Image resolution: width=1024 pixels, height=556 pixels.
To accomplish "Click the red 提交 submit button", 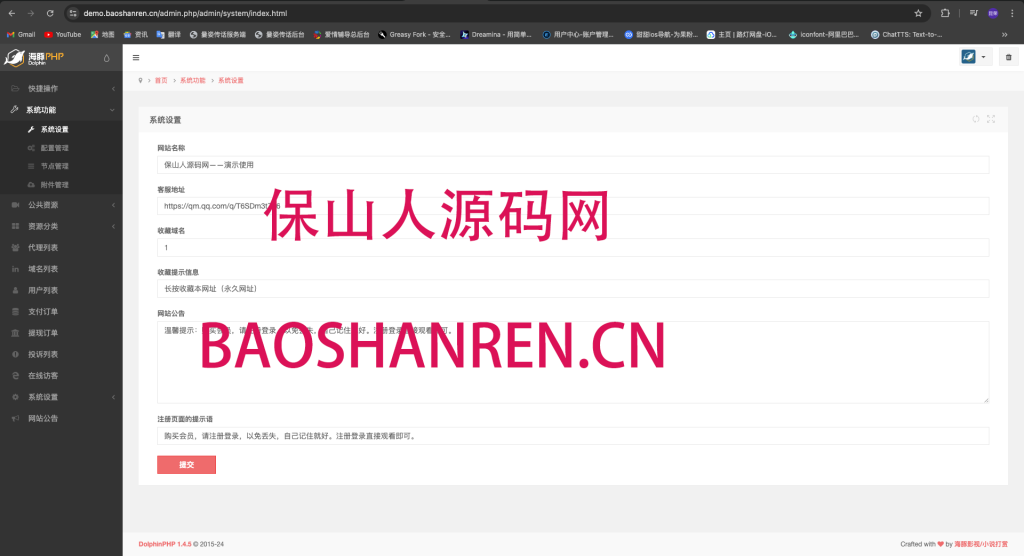I will click(x=186, y=465).
